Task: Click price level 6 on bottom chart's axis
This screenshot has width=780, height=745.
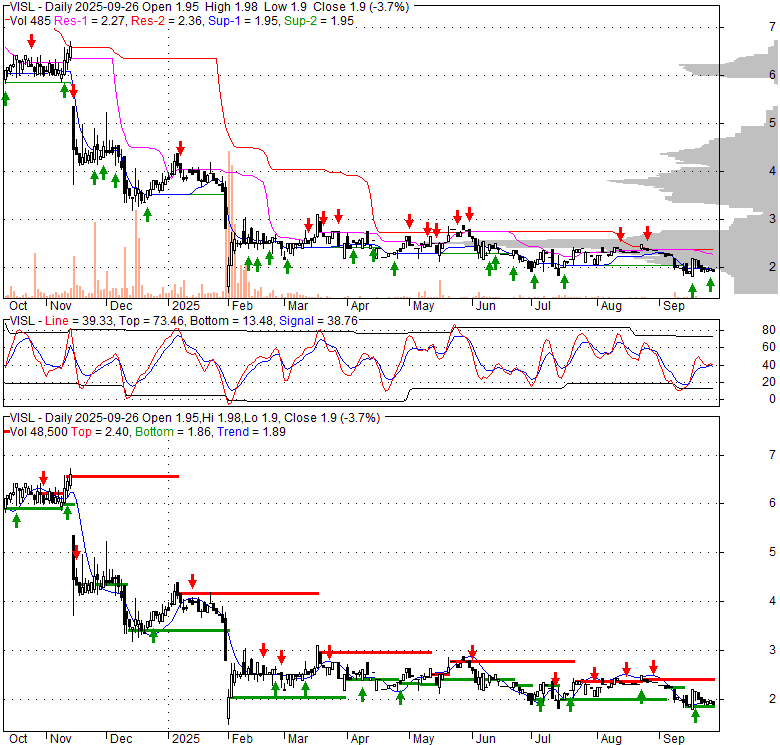Action: pos(772,503)
